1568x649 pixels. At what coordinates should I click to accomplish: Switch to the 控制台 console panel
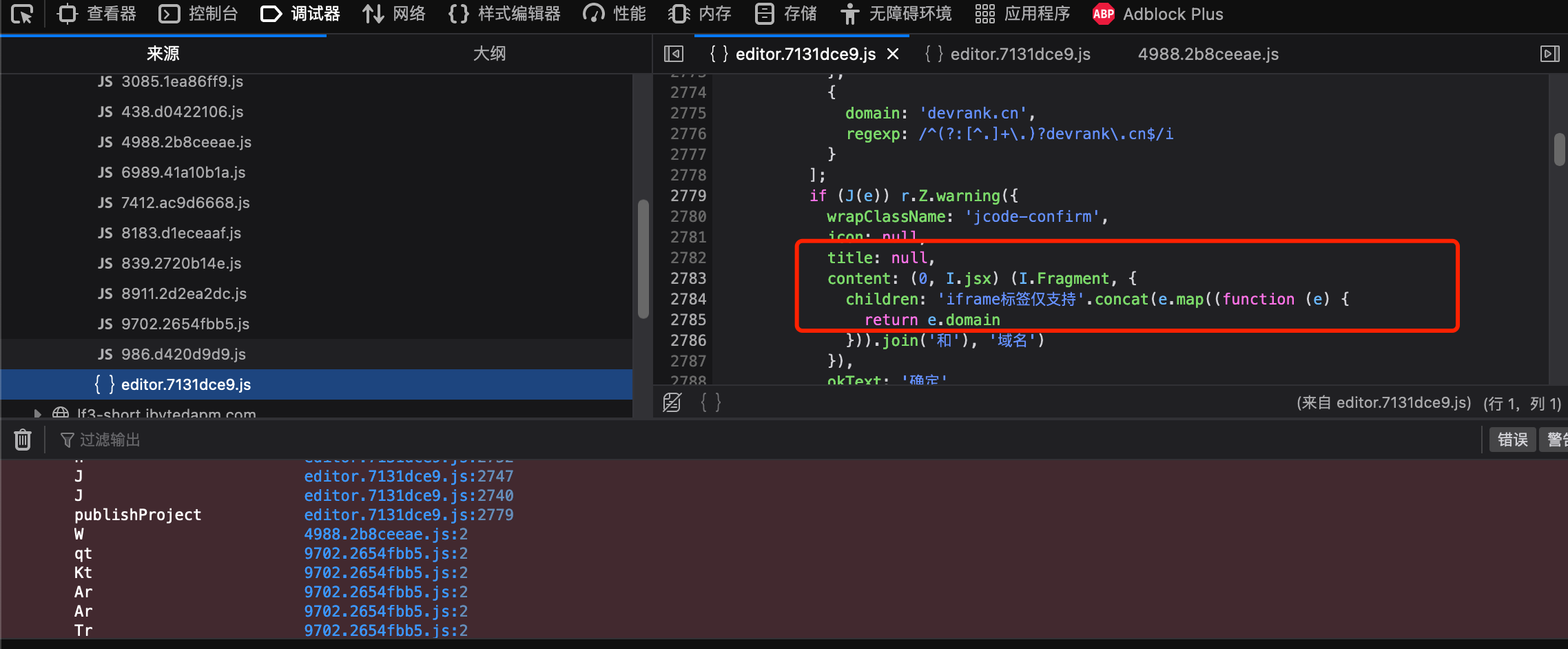(198, 14)
